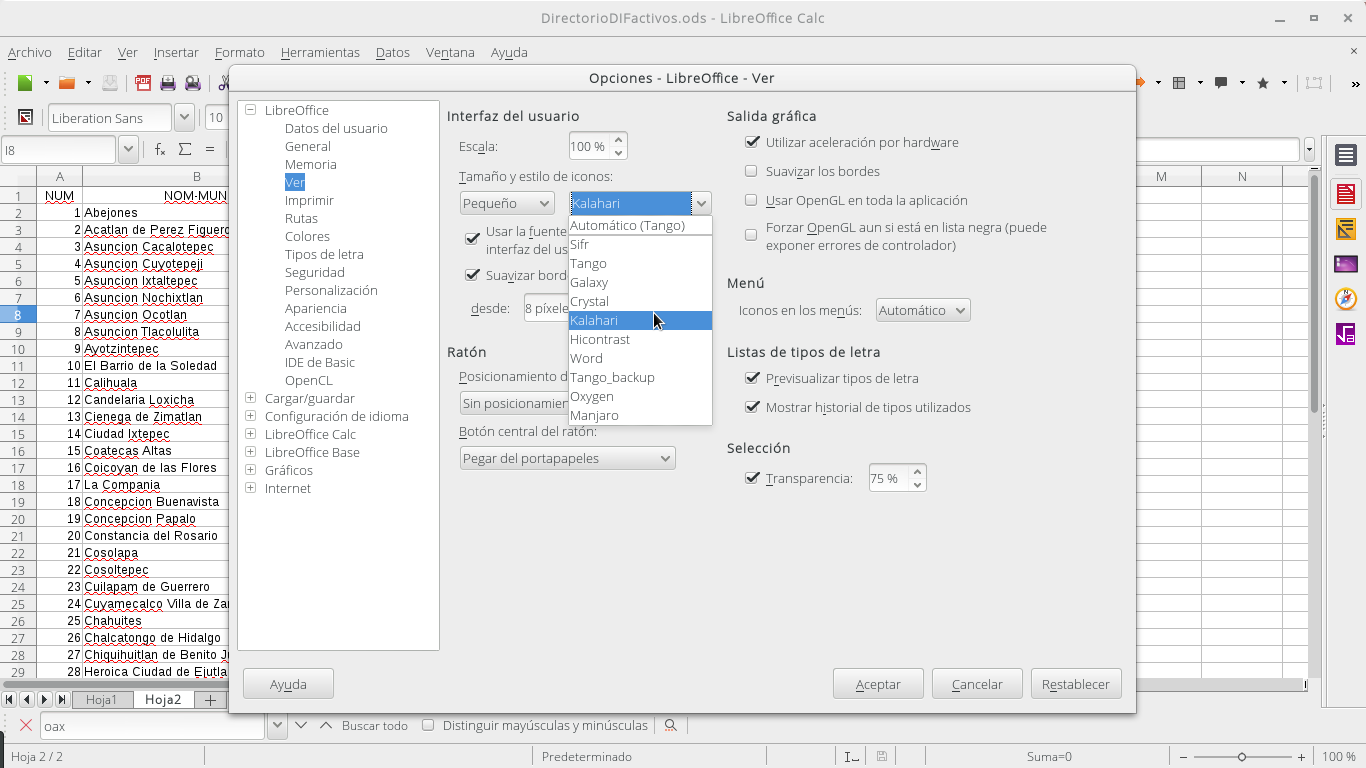Click the Sum sigma icon
This screenshot has width=1366, height=768.
point(185,149)
